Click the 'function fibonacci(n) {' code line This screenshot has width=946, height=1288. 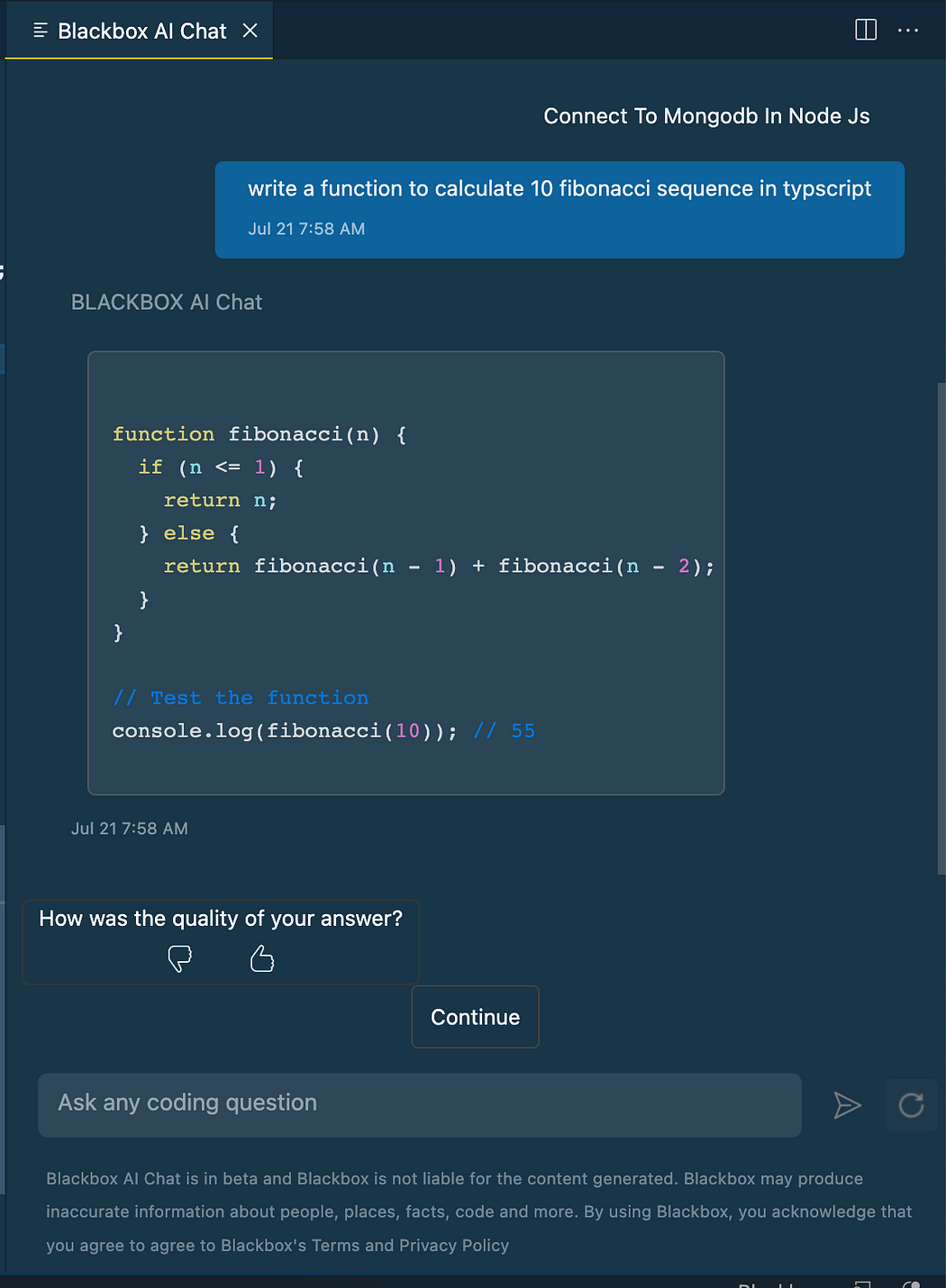(x=259, y=434)
